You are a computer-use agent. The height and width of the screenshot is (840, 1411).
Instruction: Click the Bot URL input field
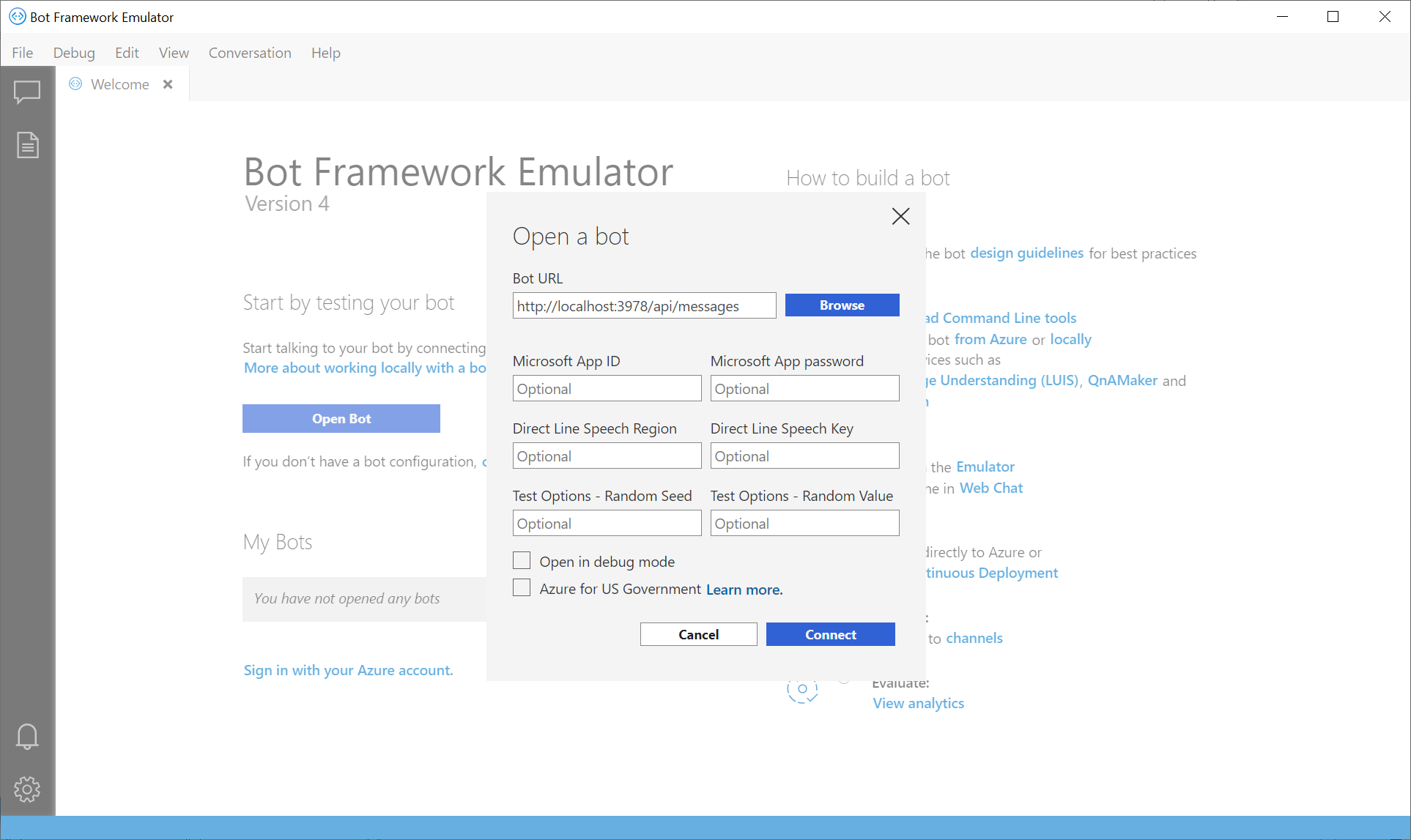tap(643, 305)
